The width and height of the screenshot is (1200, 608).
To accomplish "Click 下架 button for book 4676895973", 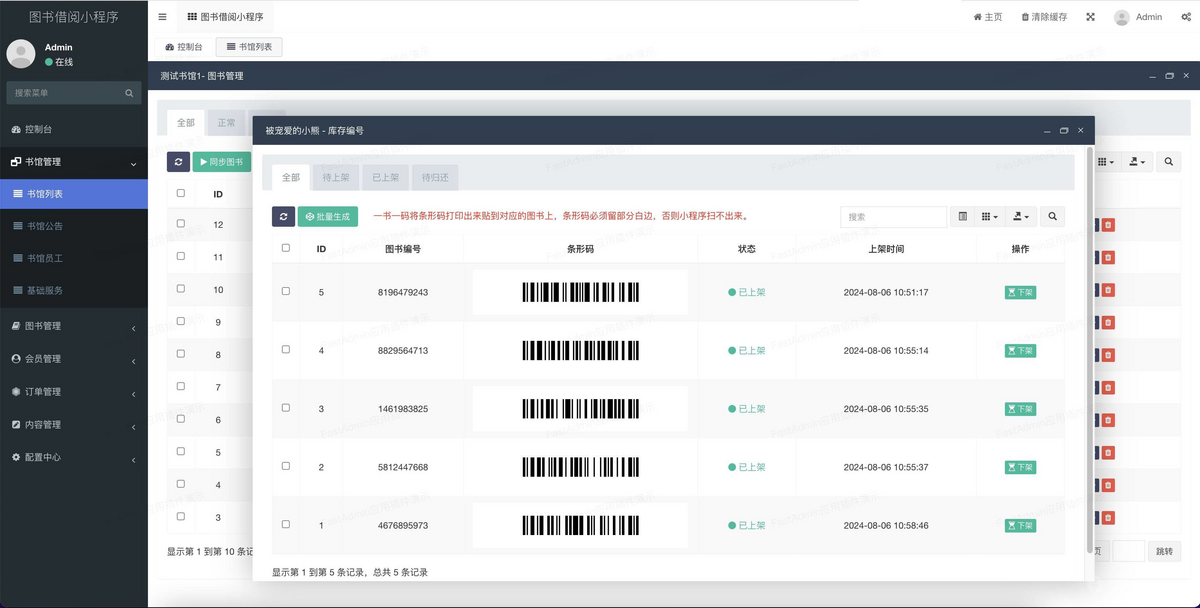I will click(1020, 525).
